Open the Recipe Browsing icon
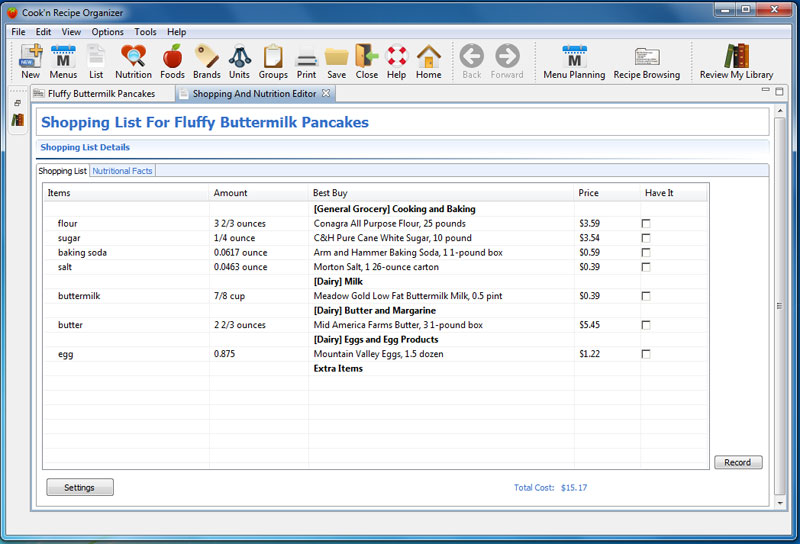 [646, 61]
